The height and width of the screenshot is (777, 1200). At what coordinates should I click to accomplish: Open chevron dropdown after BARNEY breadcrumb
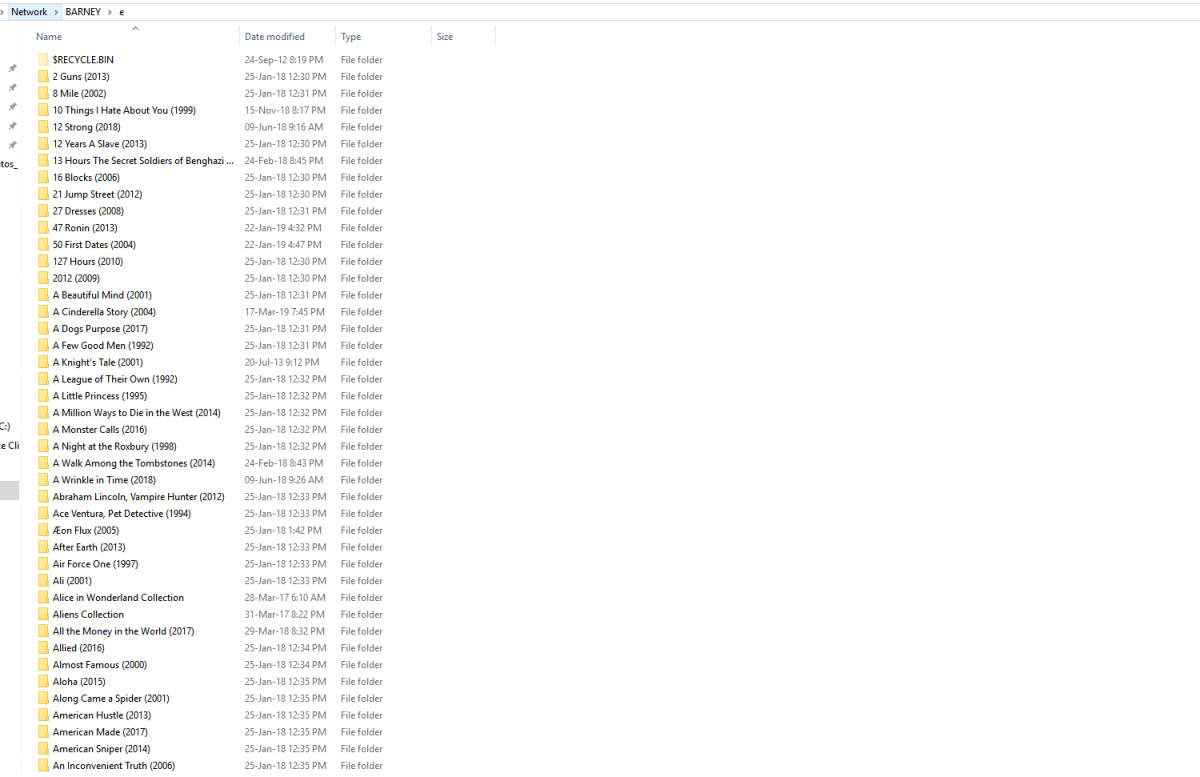(110, 12)
